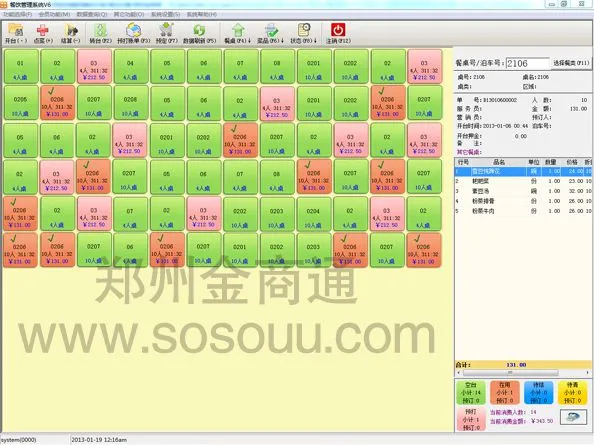Select order row 5 in the dish list
The image size is (594, 445).
[x=523, y=211]
